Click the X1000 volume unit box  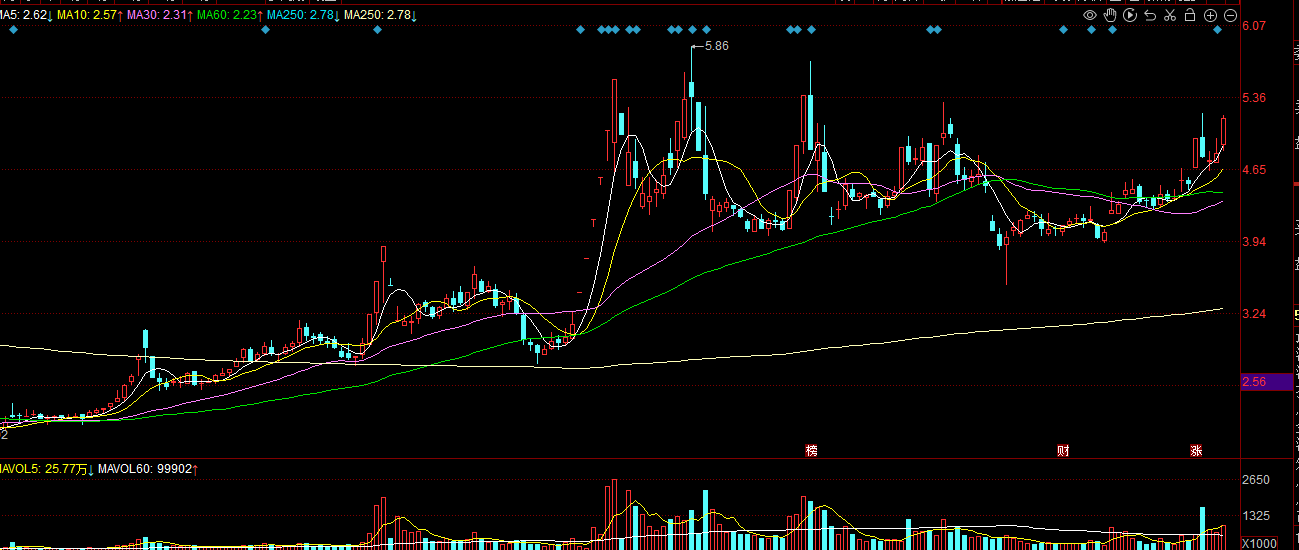pyautogui.click(x=1259, y=542)
